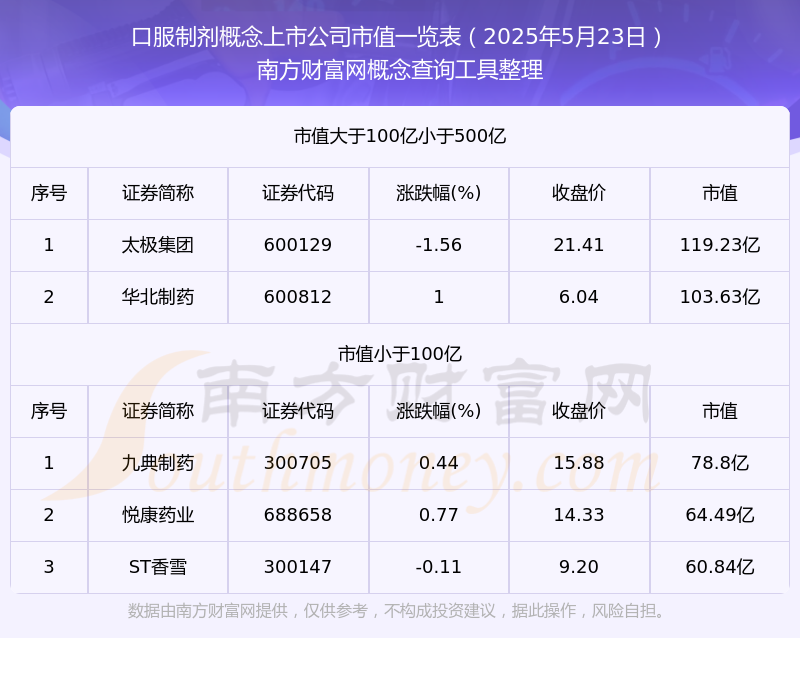The image size is (800, 688).
Task: Click the closing price 21.41
Action: point(579,245)
